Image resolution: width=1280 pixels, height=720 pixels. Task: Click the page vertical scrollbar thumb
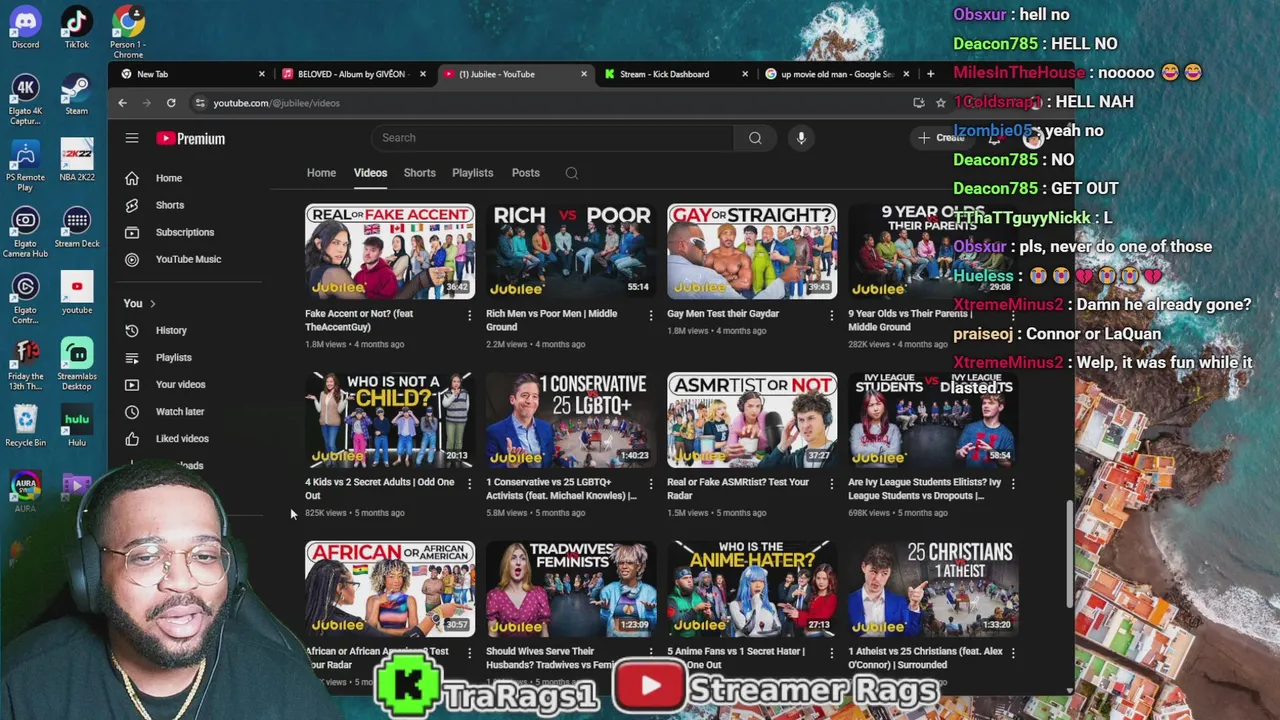click(1069, 553)
